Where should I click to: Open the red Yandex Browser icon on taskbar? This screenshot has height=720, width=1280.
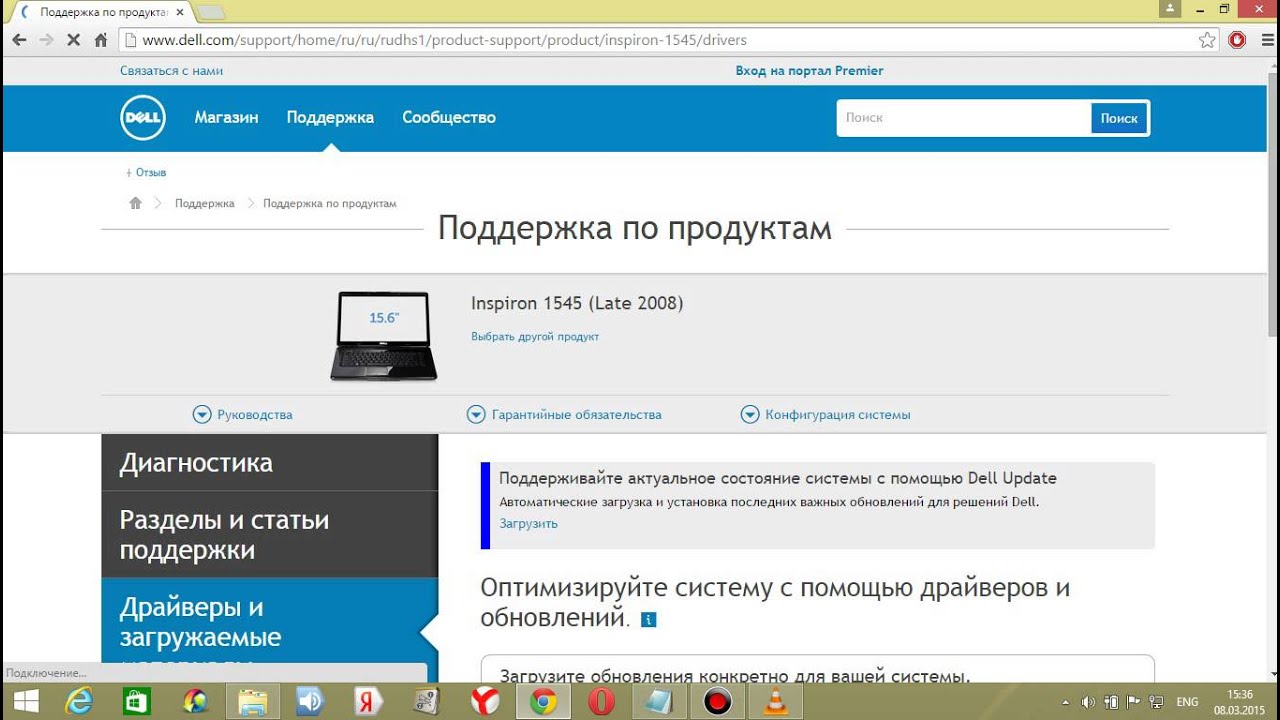tap(485, 702)
